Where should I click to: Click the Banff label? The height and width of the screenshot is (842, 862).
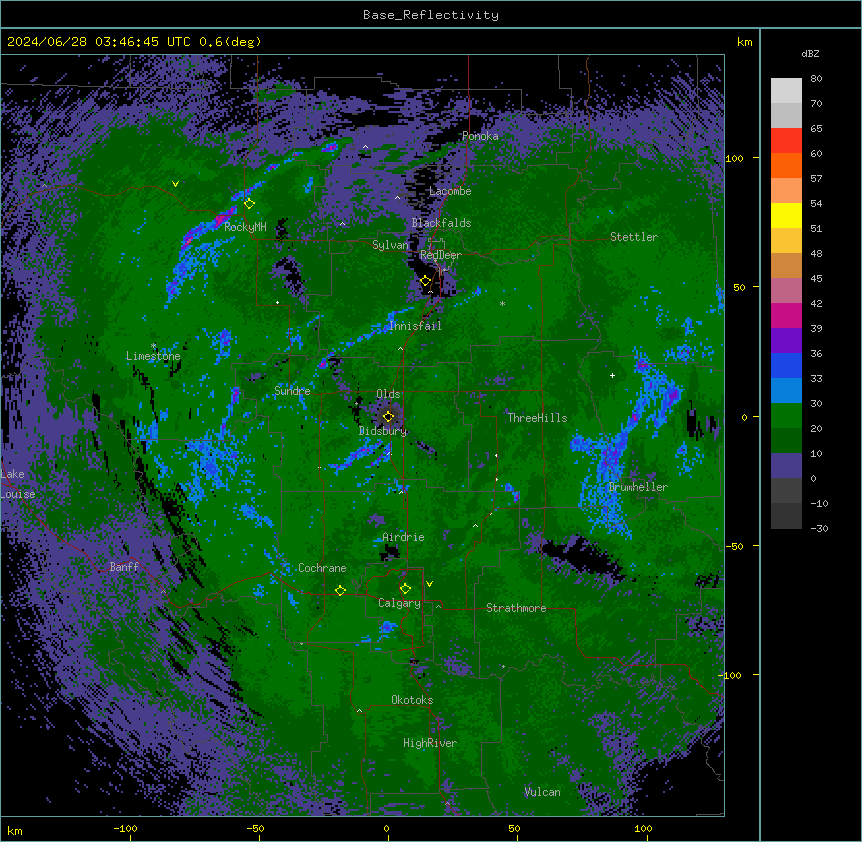[124, 567]
